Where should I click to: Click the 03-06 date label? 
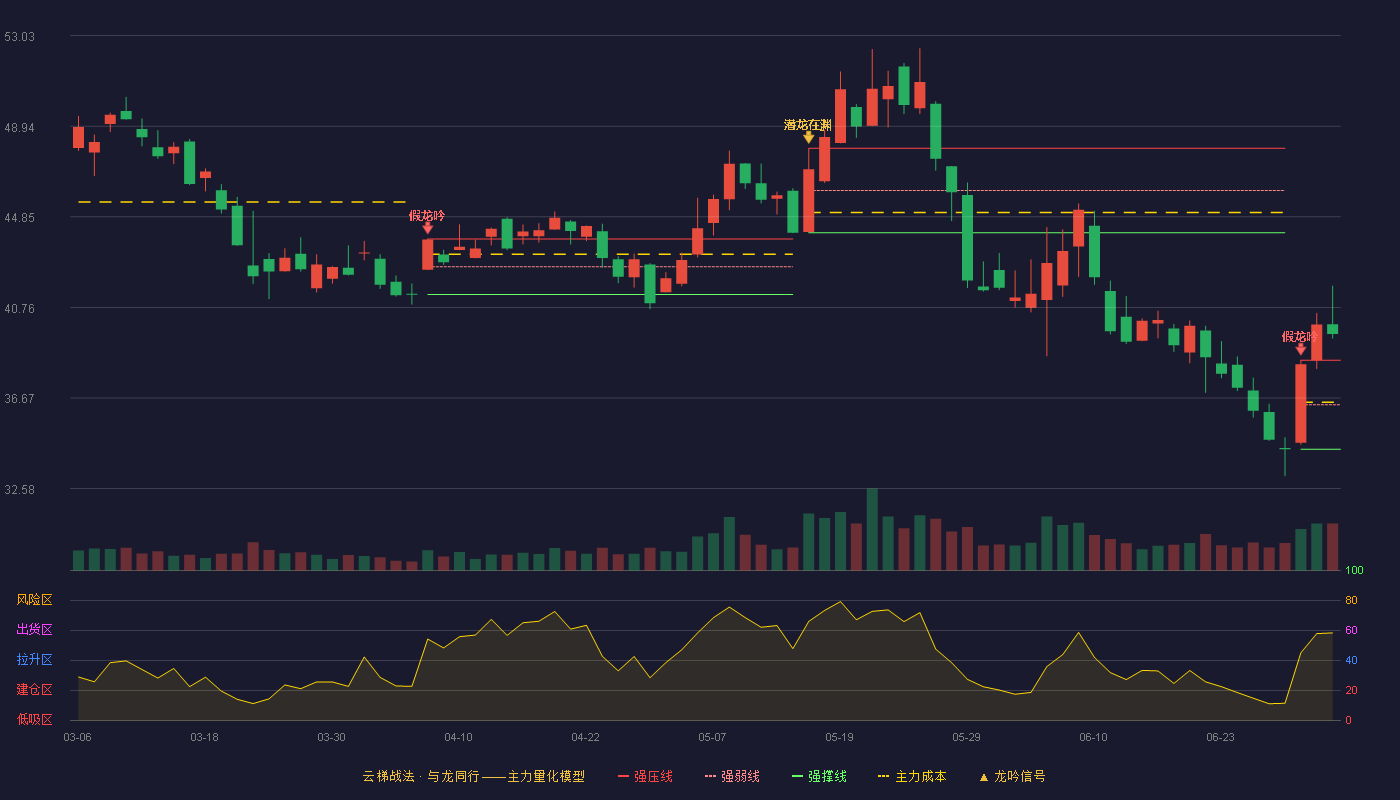point(77,737)
